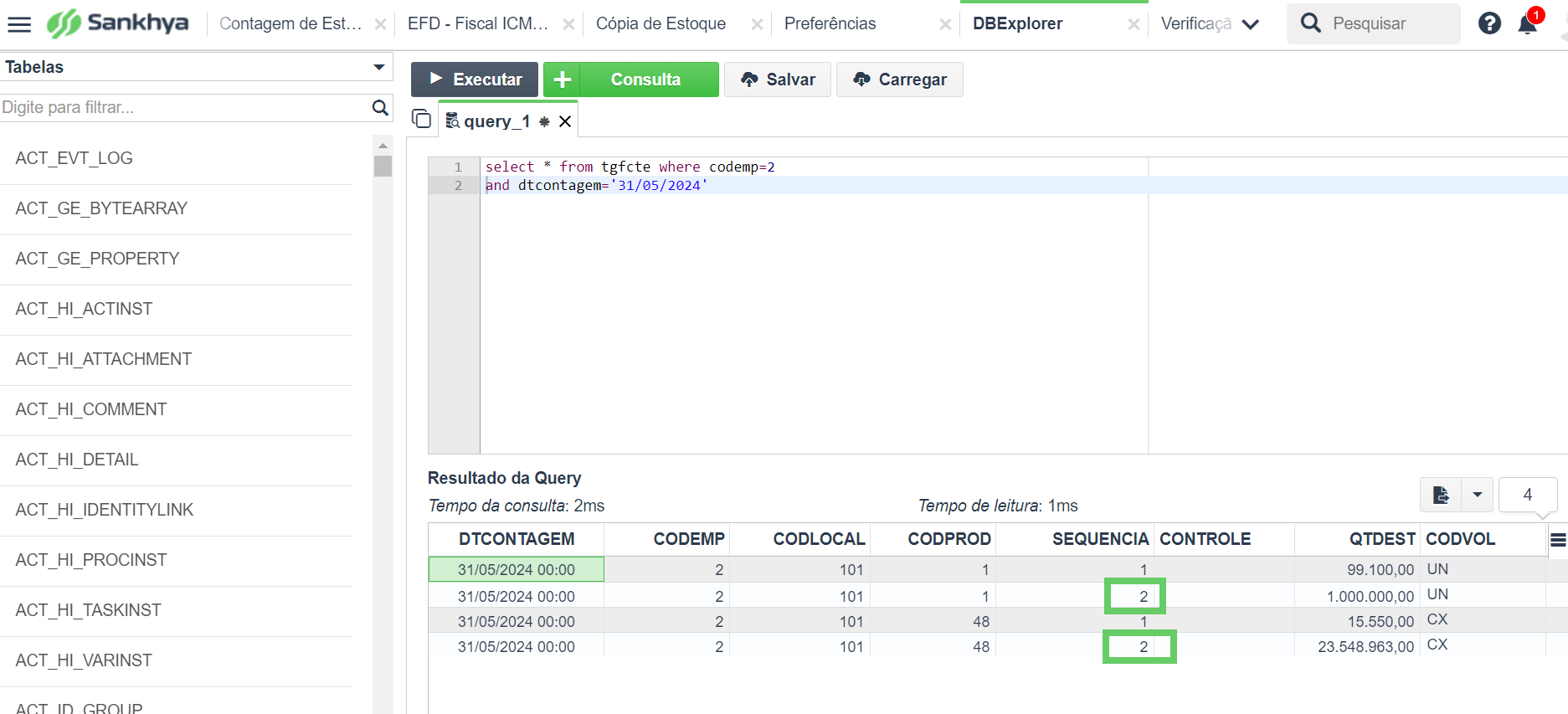Viewport: 1568px width, 714px height.
Task: Save the query with Salvar
Action: [778, 80]
